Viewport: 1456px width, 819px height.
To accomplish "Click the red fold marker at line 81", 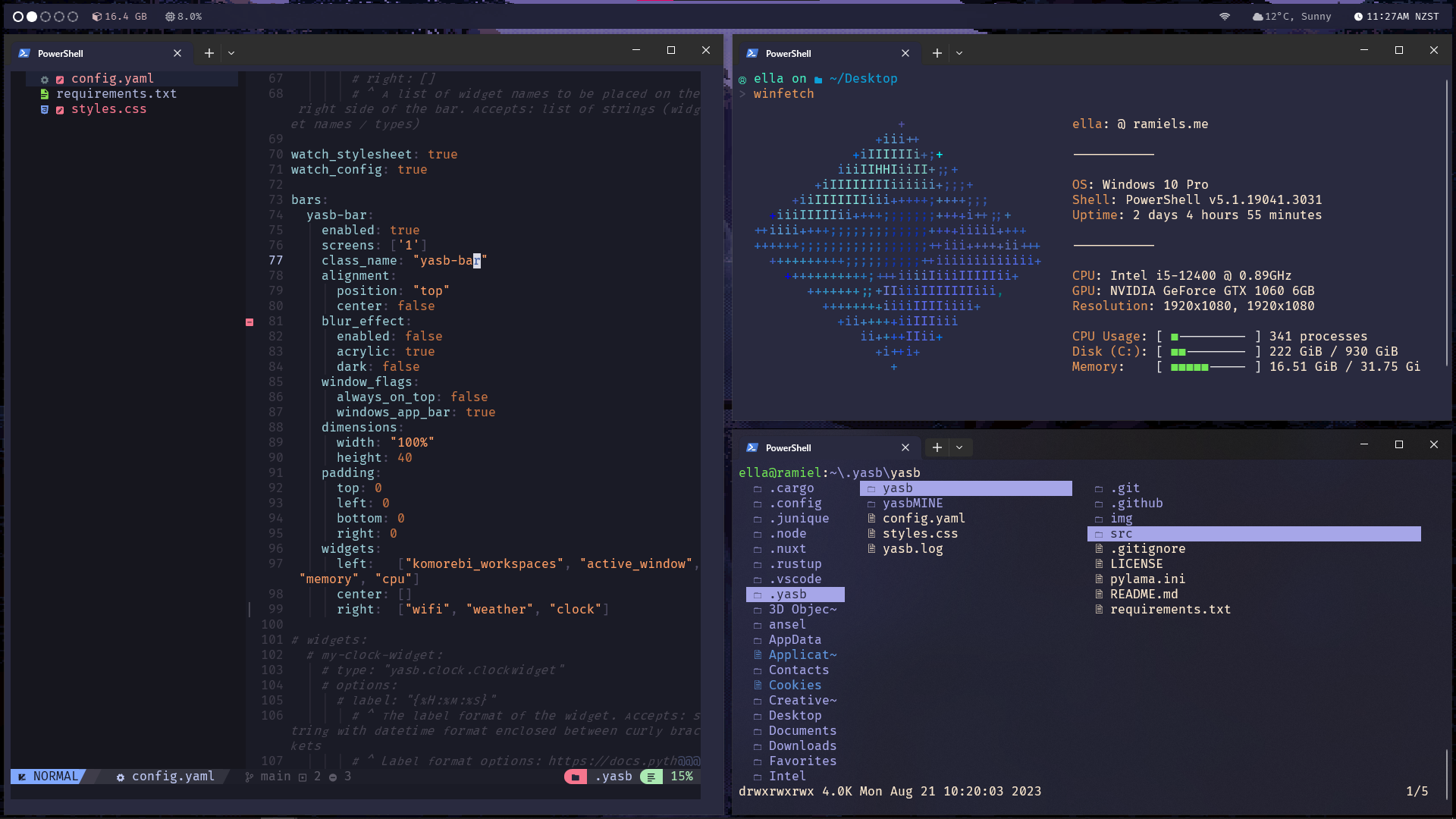I will pyautogui.click(x=249, y=322).
